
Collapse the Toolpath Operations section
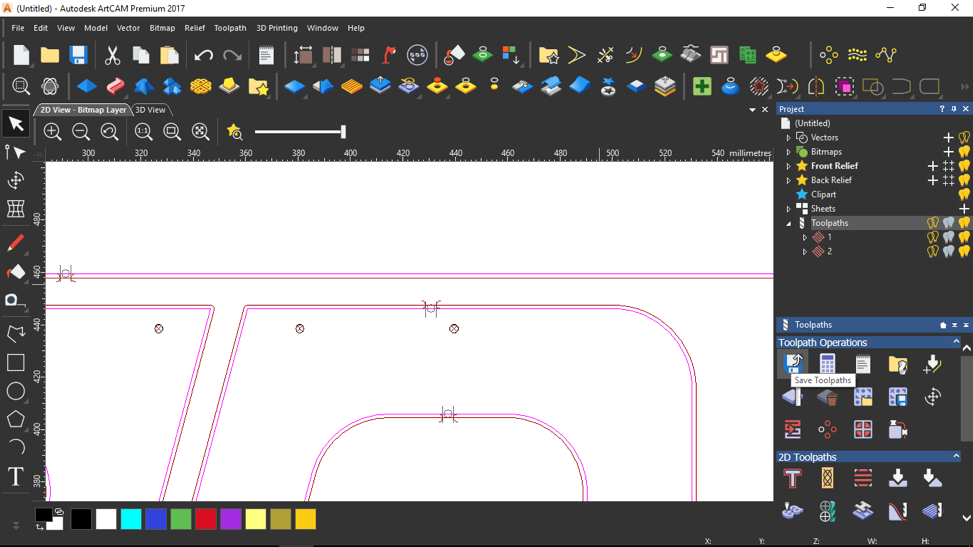tap(956, 342)
